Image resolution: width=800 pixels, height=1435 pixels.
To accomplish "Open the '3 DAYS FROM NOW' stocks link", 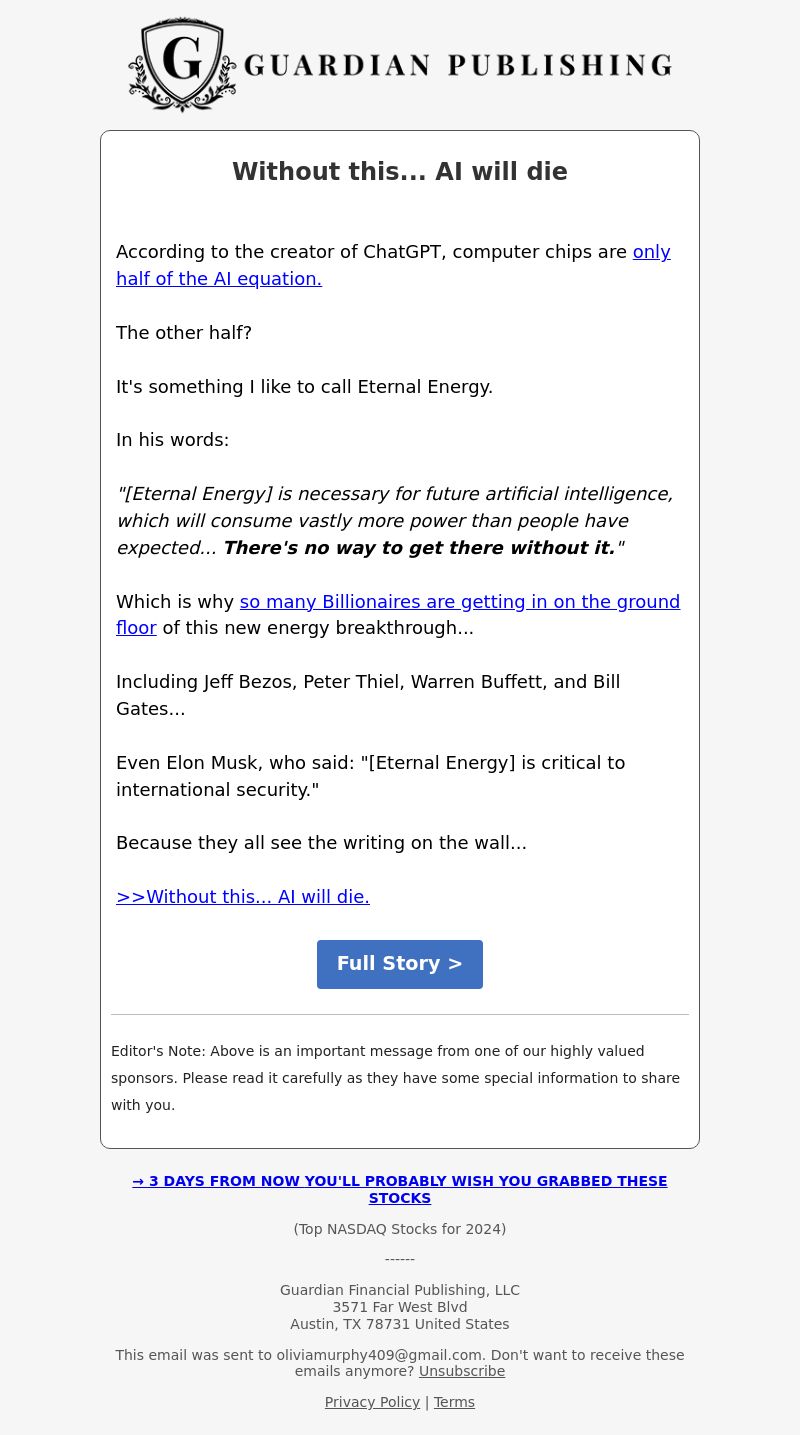I will point(400,1189).
